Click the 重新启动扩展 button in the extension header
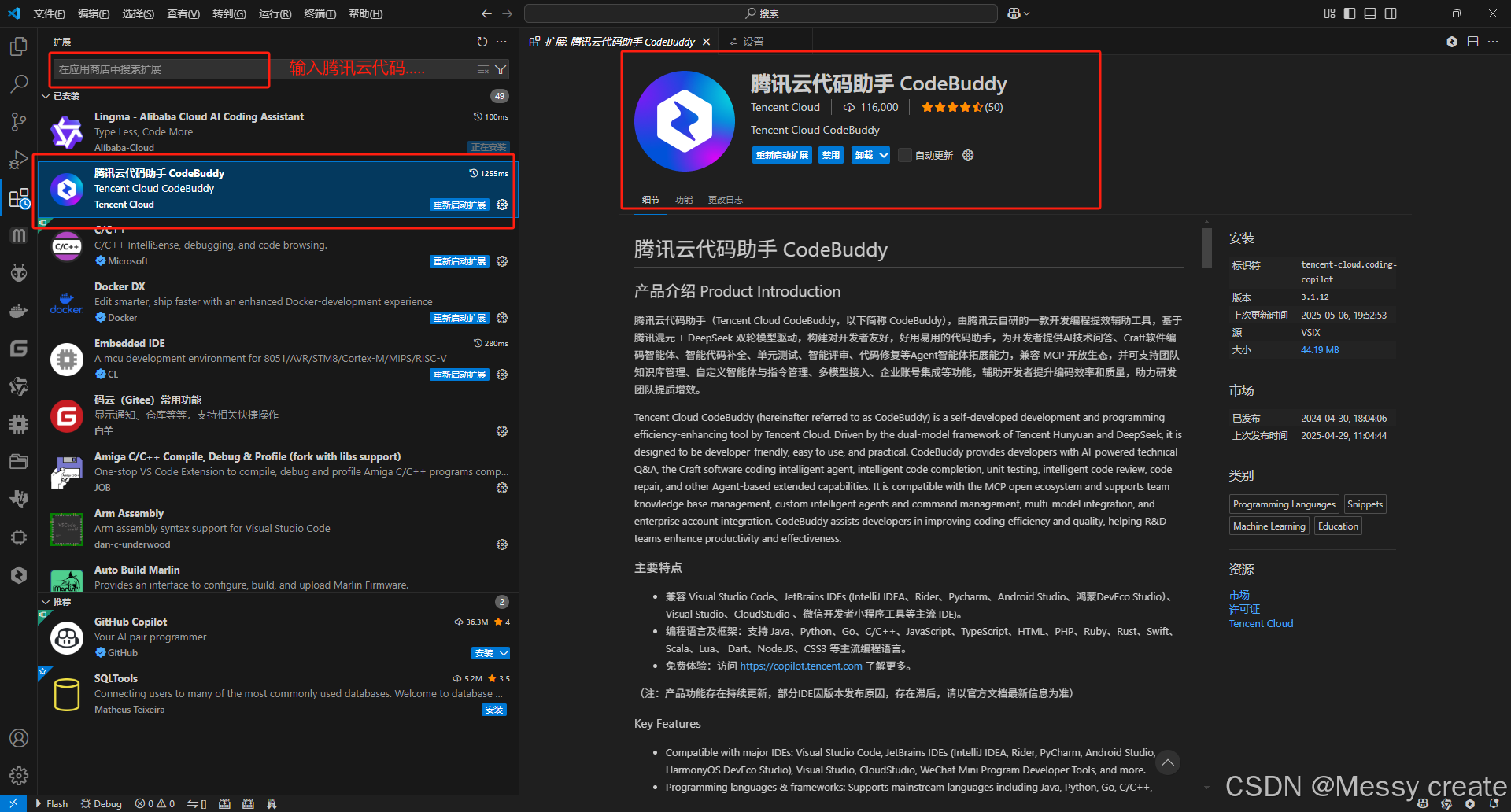Image resolution: width=1511 pixels, height=812 pixels. (x=782, y=155)
